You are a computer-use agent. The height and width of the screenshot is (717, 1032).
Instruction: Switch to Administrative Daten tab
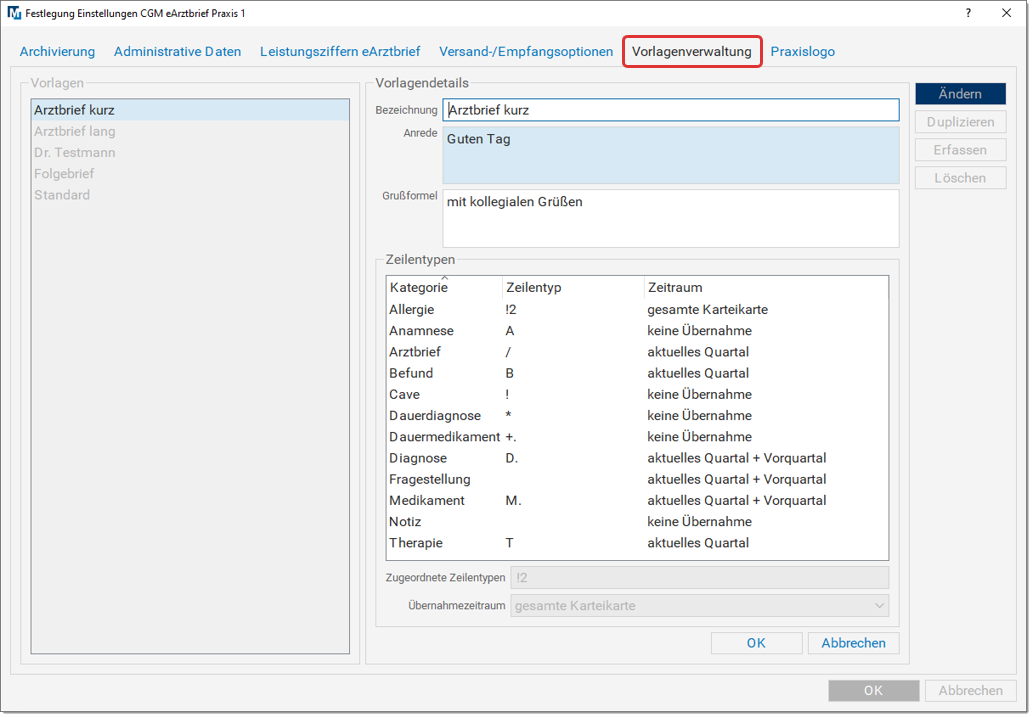pyautogui.click(x=177, y=51)
